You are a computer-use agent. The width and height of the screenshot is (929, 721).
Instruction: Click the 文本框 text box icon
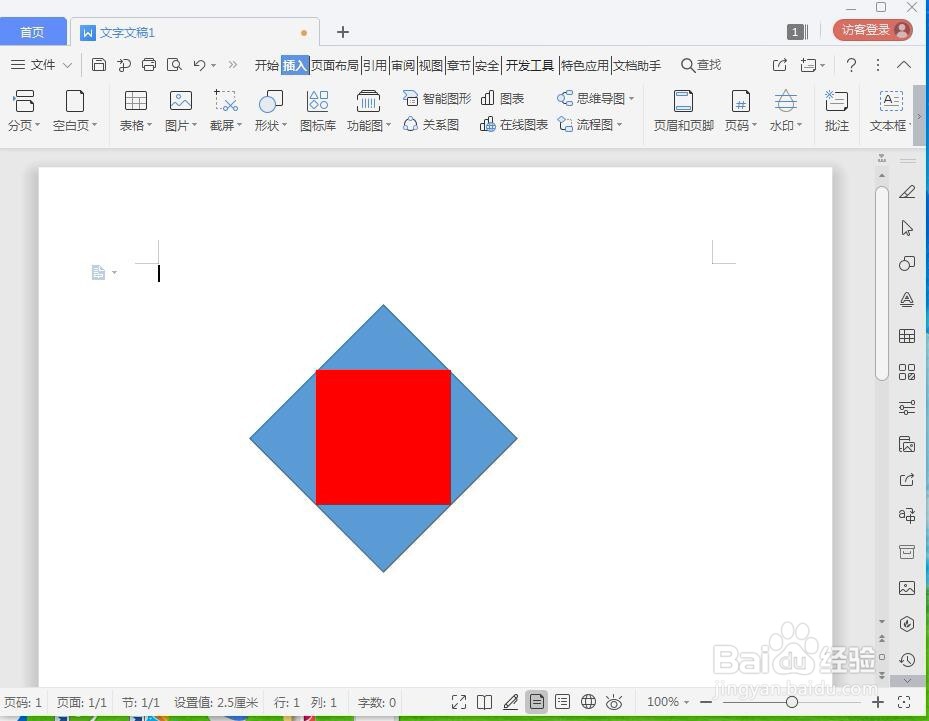click(891, 101)
